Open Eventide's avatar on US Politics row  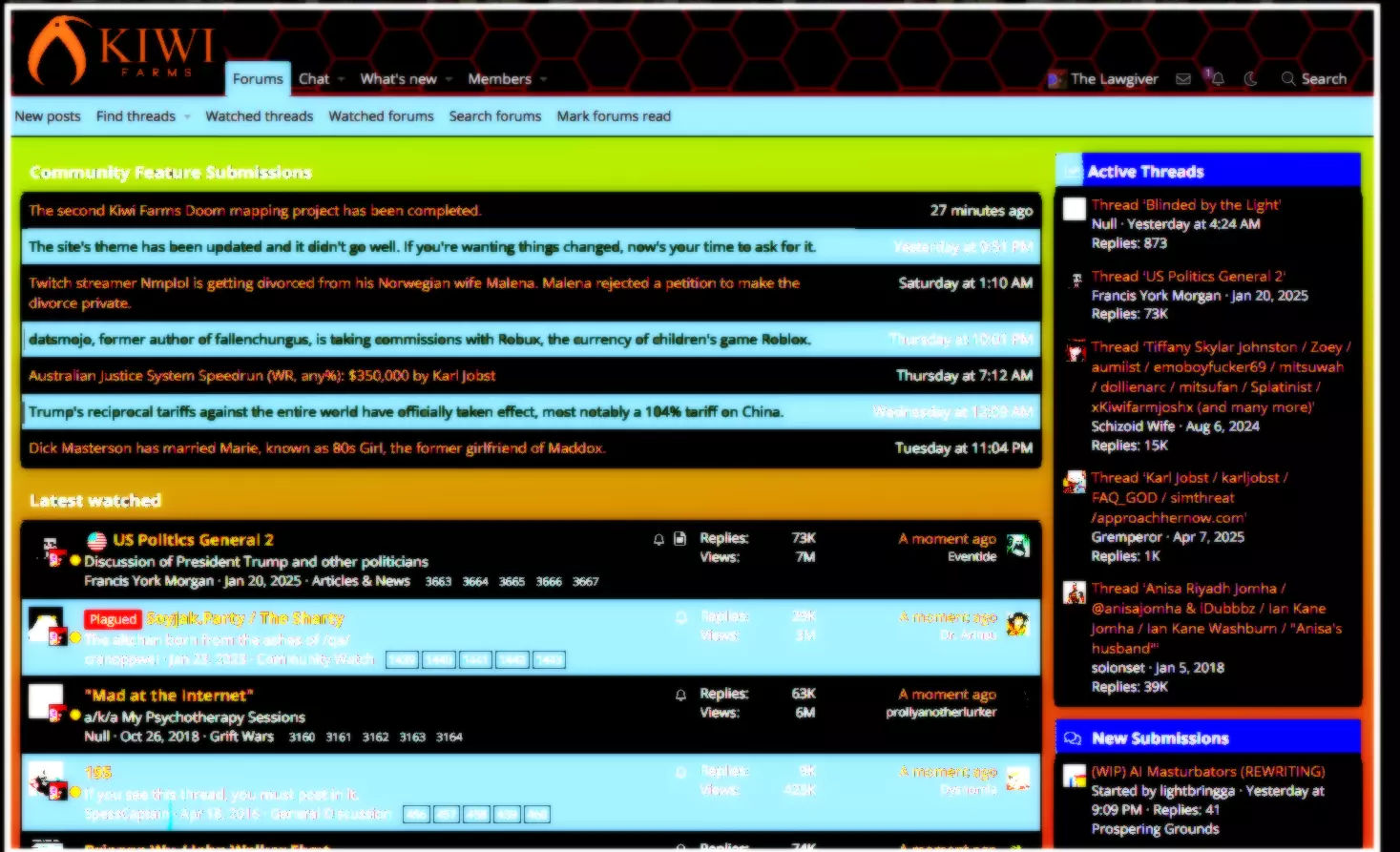click(x=1018, y=547)
